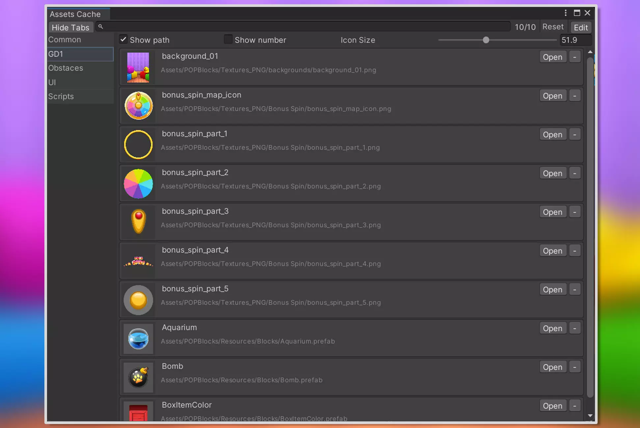
Task: Open the window kebab options menu
Action: click(x=565, y=13)
